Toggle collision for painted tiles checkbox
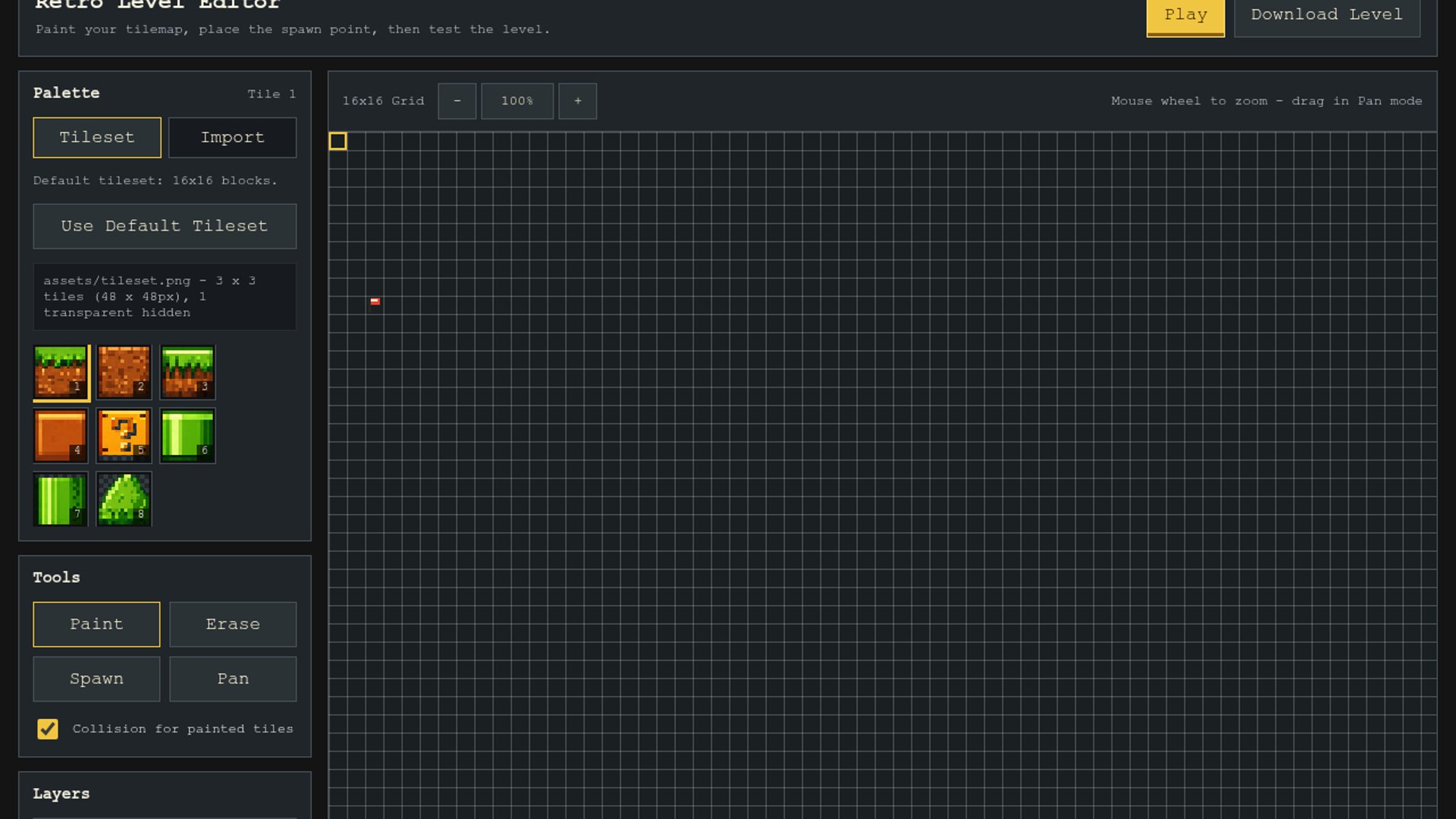This screenshot has height=819, width=1456. [x=48, y=729]
